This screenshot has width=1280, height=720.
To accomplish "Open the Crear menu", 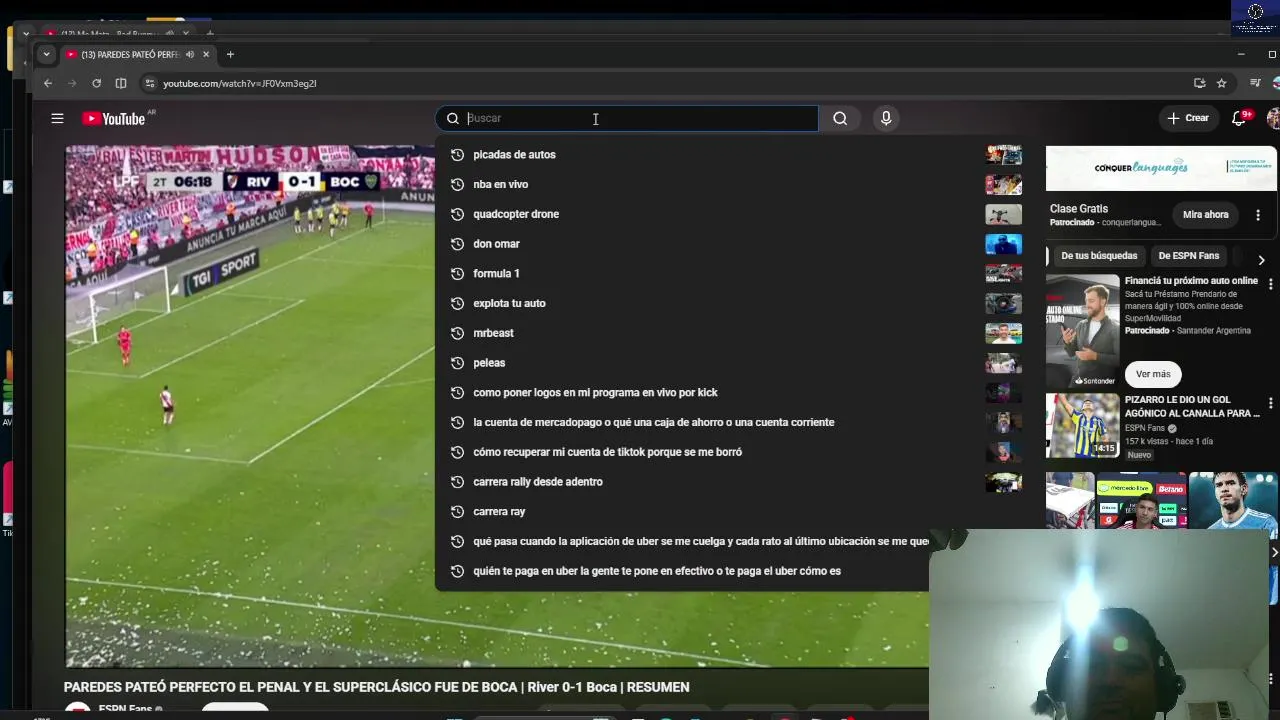I will coord(1188,118).
